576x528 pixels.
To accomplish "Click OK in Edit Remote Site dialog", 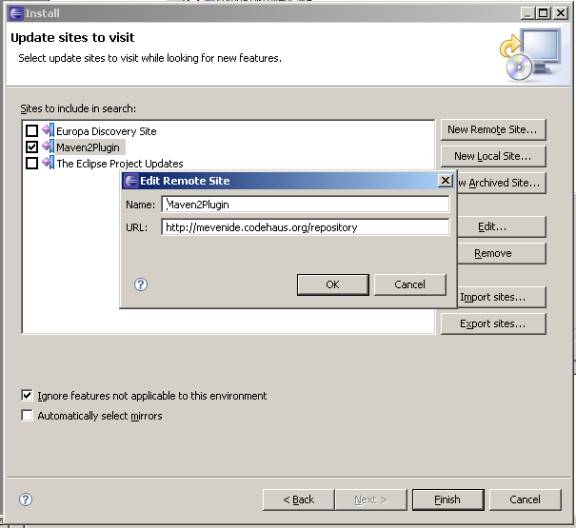I will 333,284.
